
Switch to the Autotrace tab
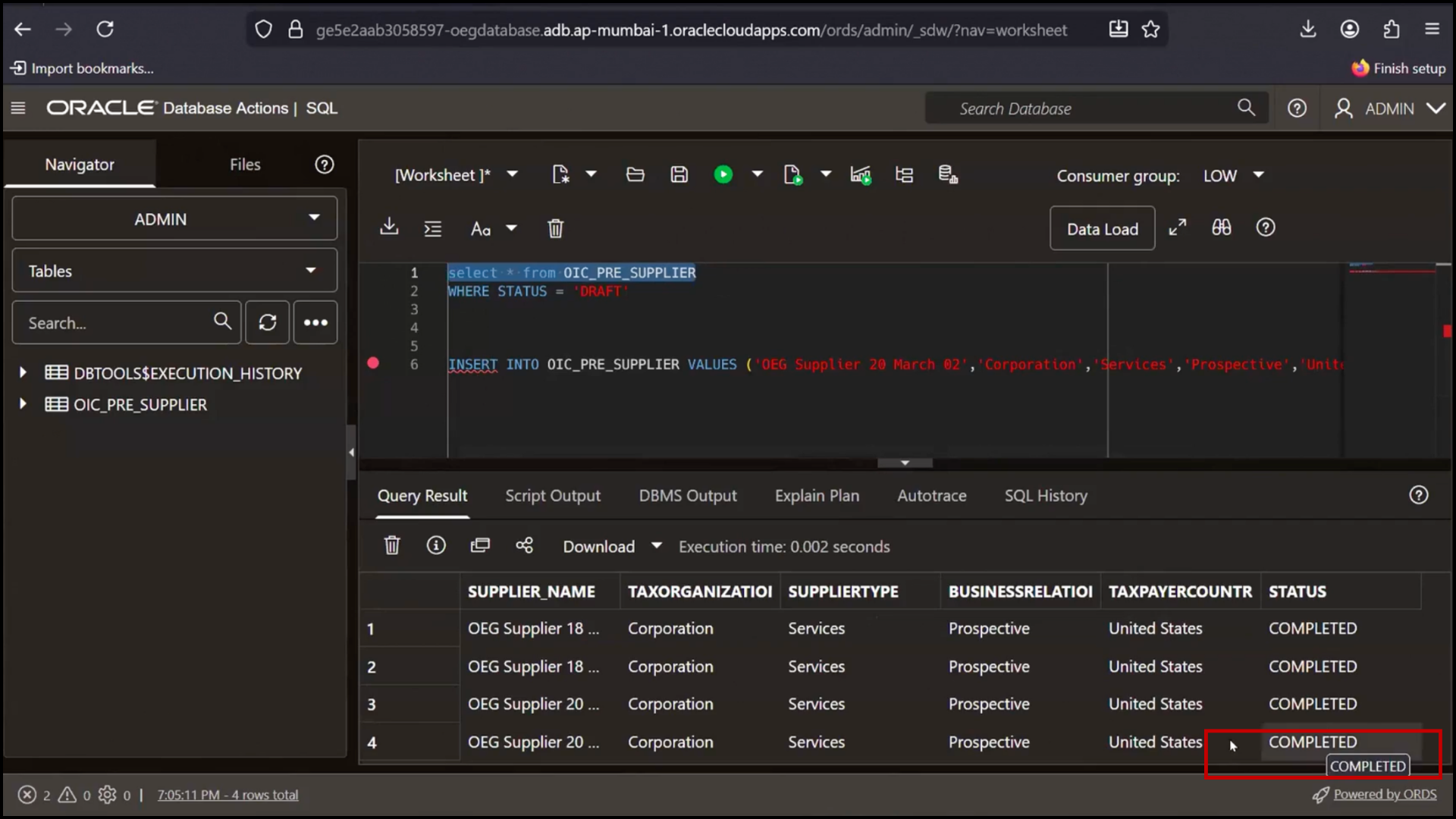pos(932,496)
